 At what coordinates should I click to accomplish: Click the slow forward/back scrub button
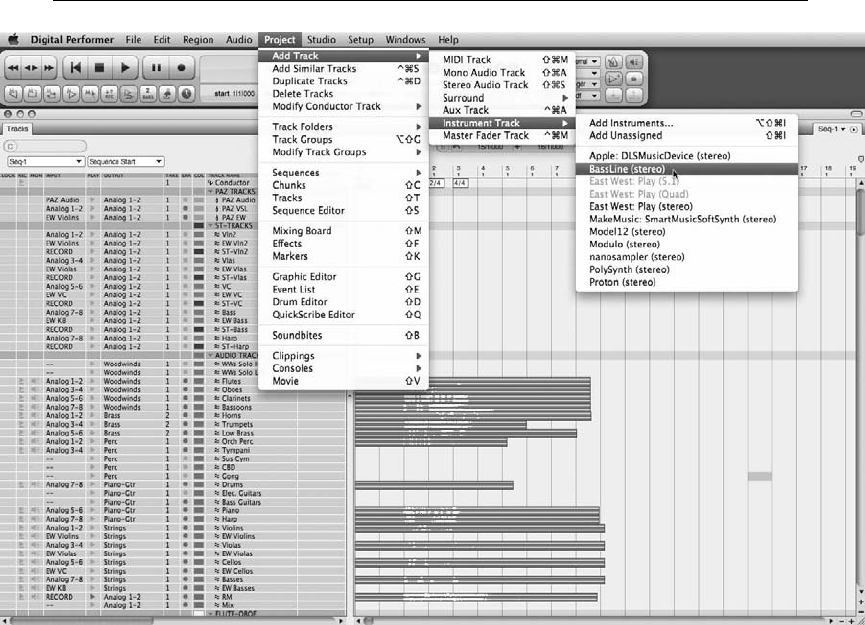31,68
